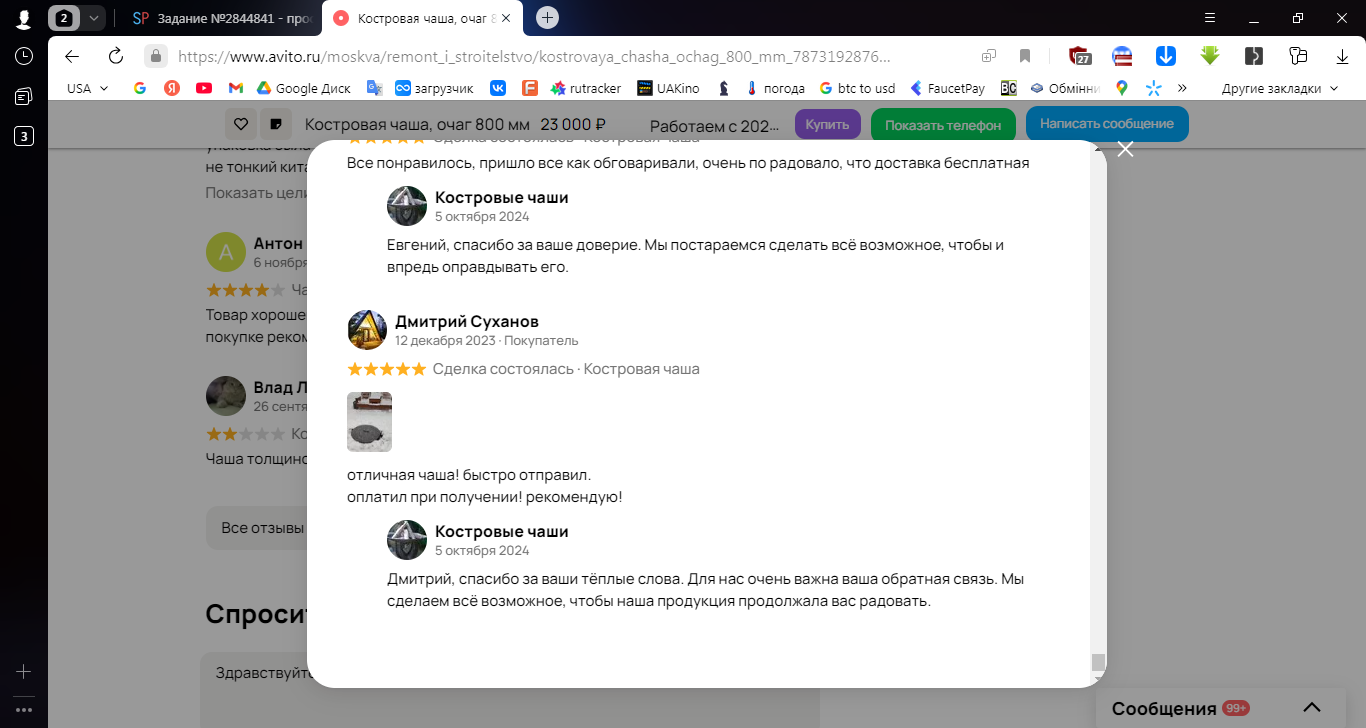
Task: Open the загрузчик bookmark
Action: click(434, 88)
